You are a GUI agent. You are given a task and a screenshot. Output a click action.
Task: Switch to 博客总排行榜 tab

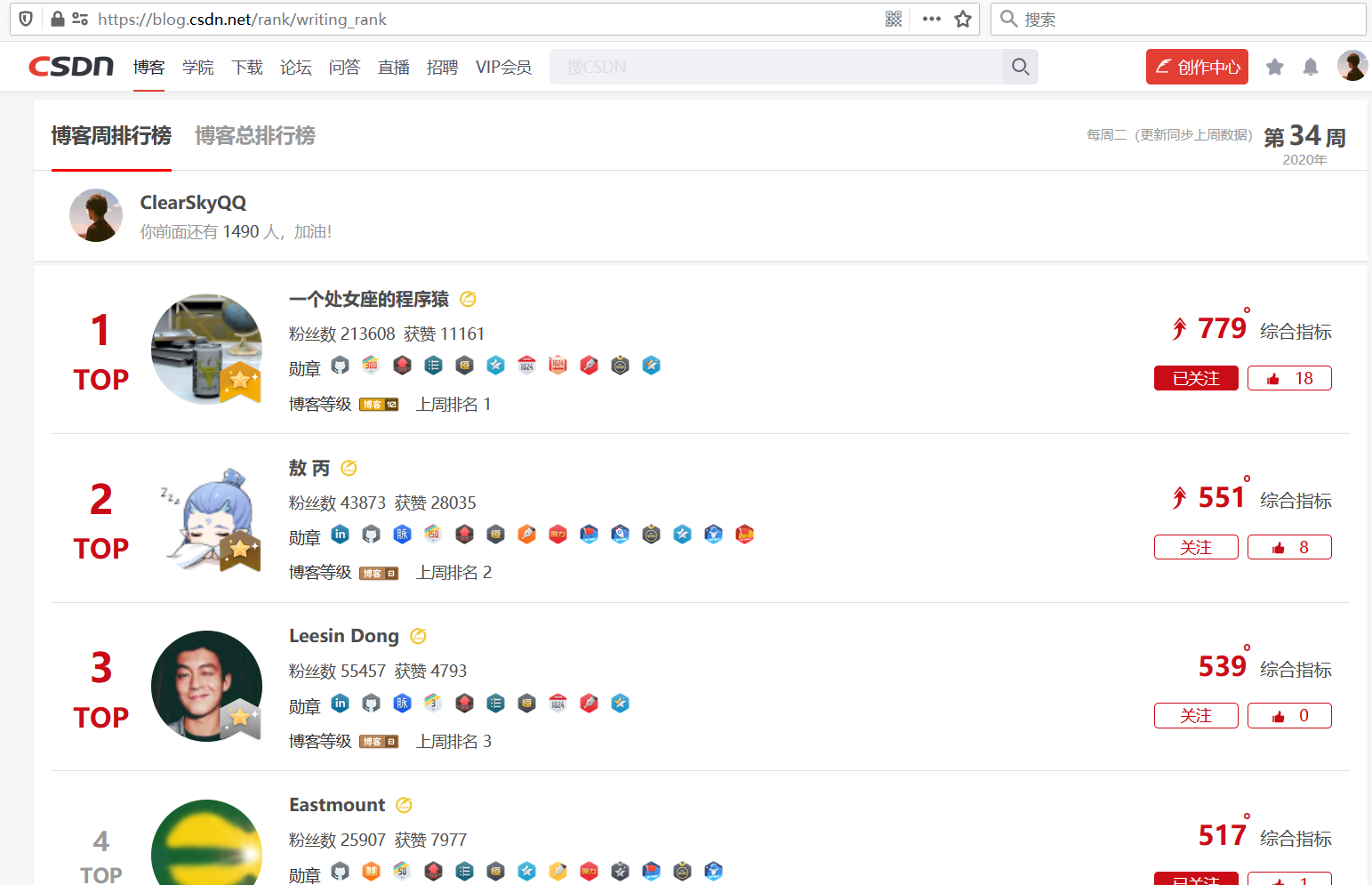(255, 135)
